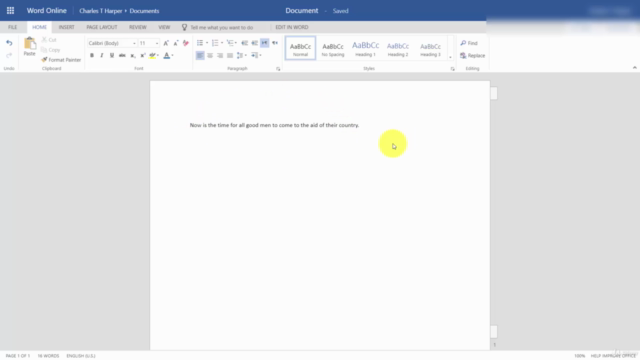640x360 pixels.
Task: Apply the Heading 1 style
Action: tap(365, 48)
